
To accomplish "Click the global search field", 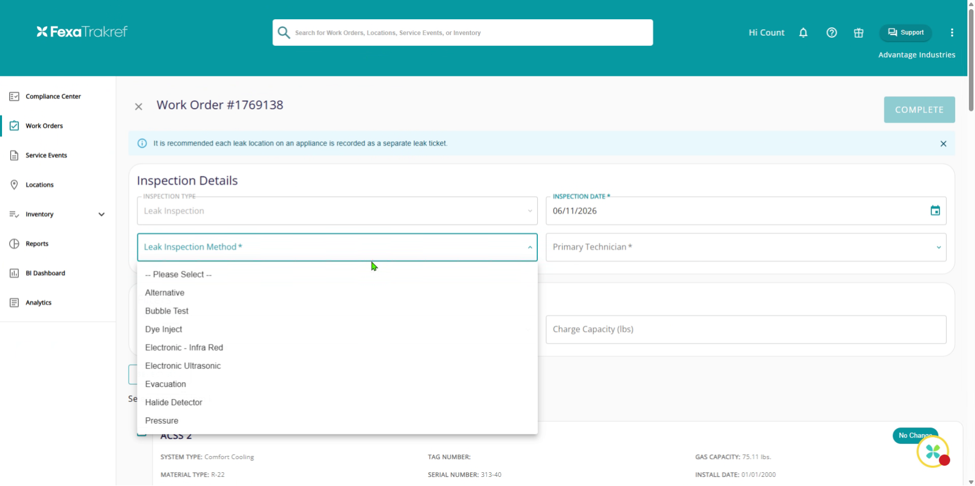I will (463, 32).
